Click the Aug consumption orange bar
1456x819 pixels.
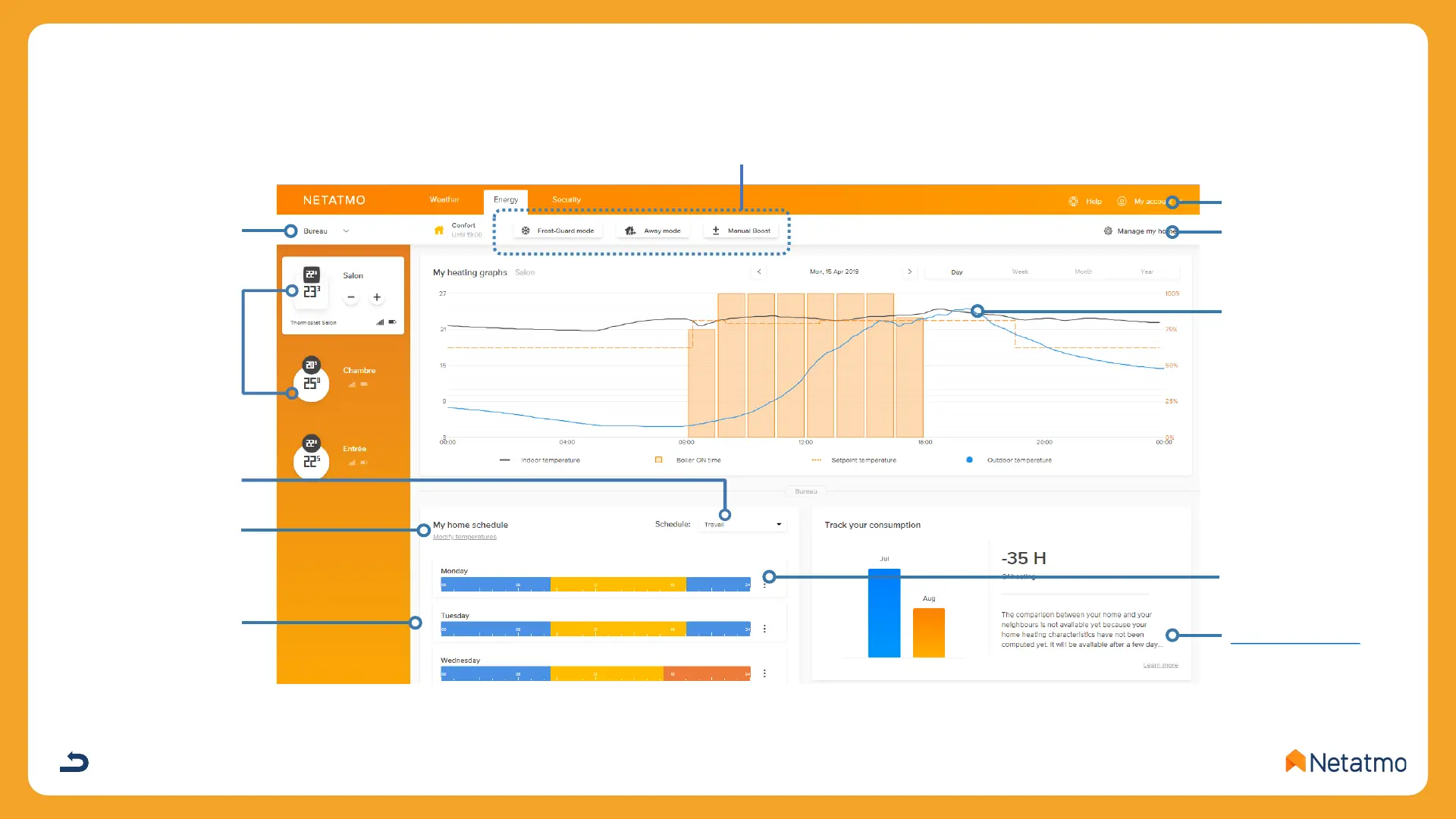click(x=929, y=632)
